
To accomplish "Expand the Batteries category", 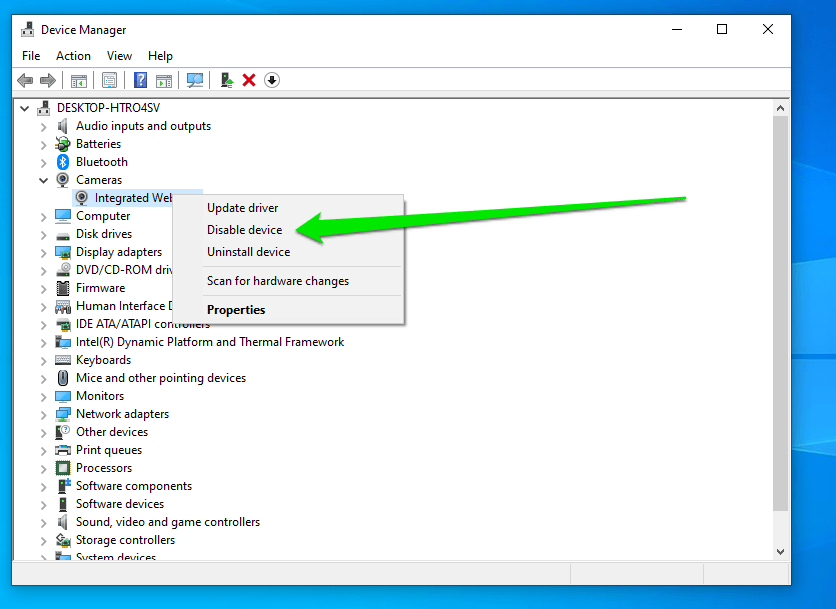I will tap(43, 144).
